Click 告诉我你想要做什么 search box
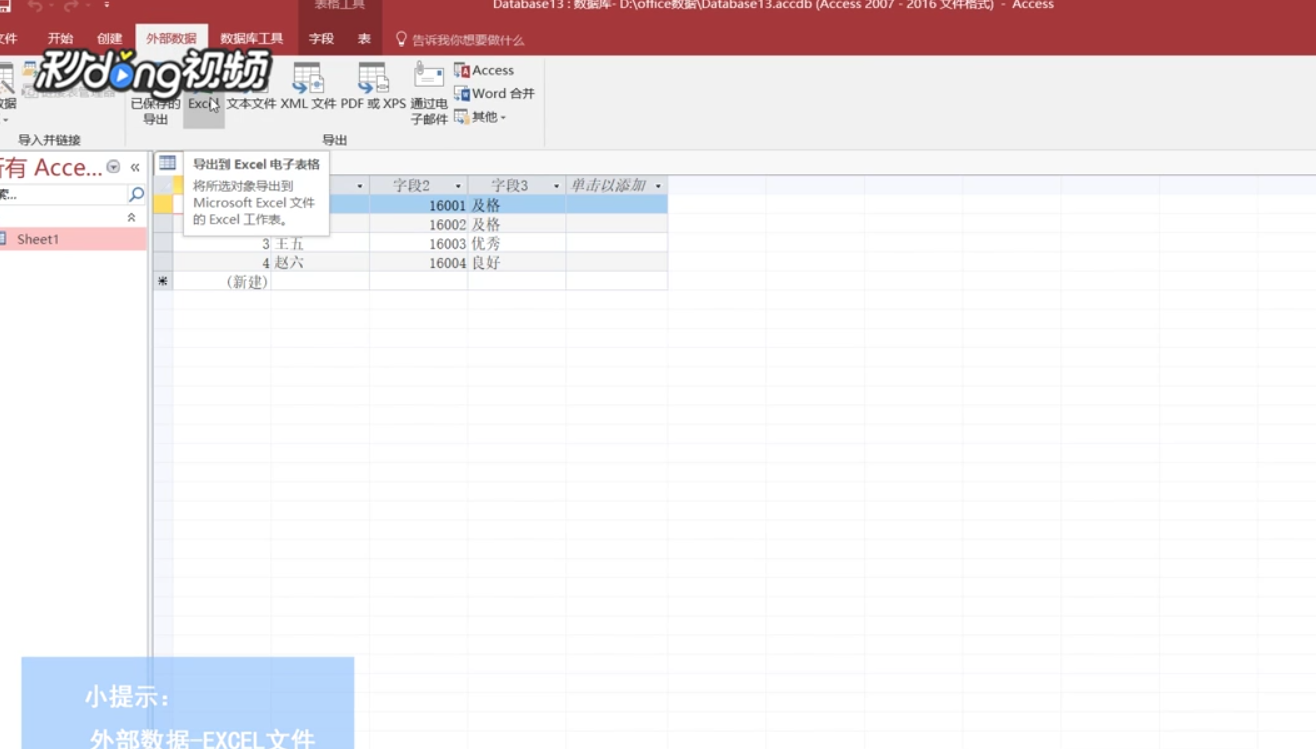The width and height of the screenshot is (1316, 749). click(x=468, y=40)
